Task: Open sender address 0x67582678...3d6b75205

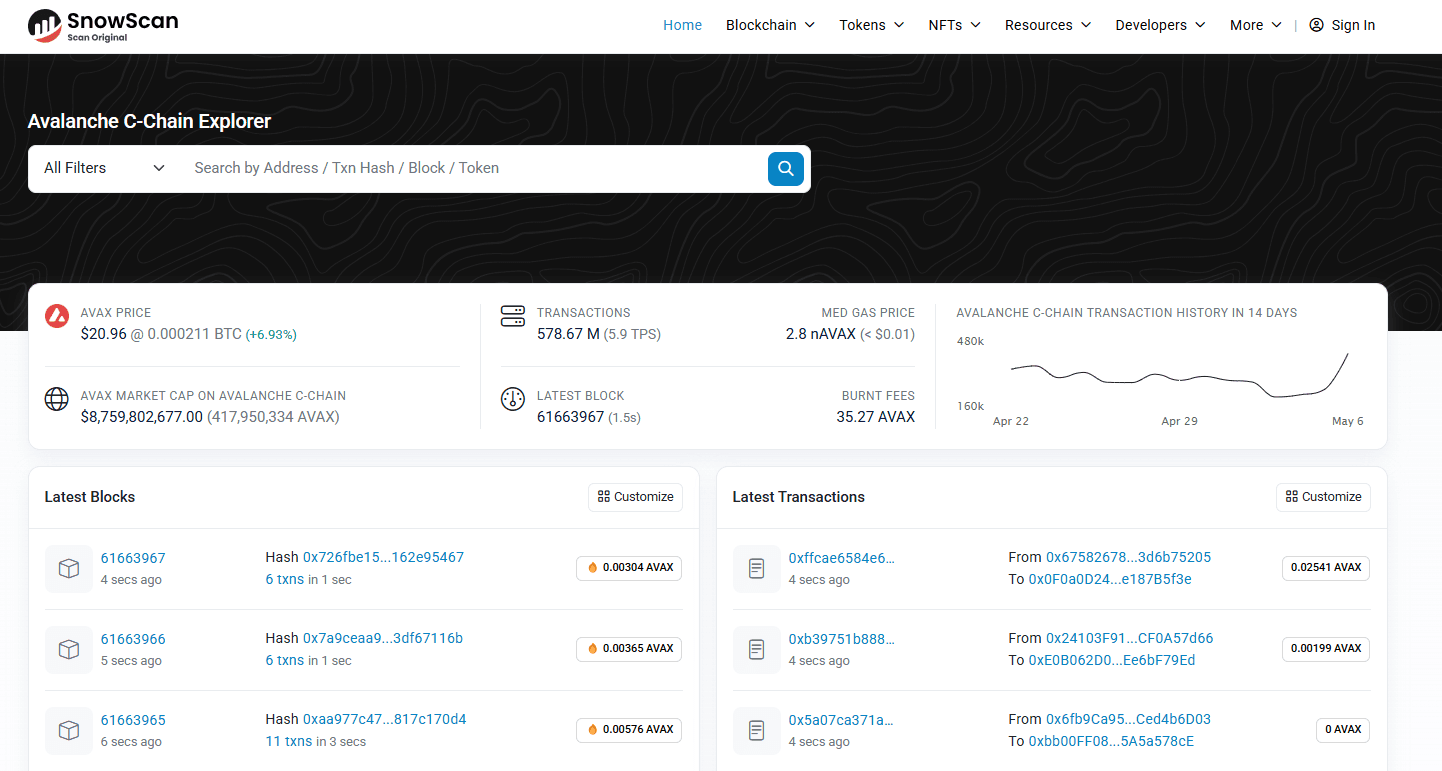Action: pyautogui.click(x=1128, y=557)
